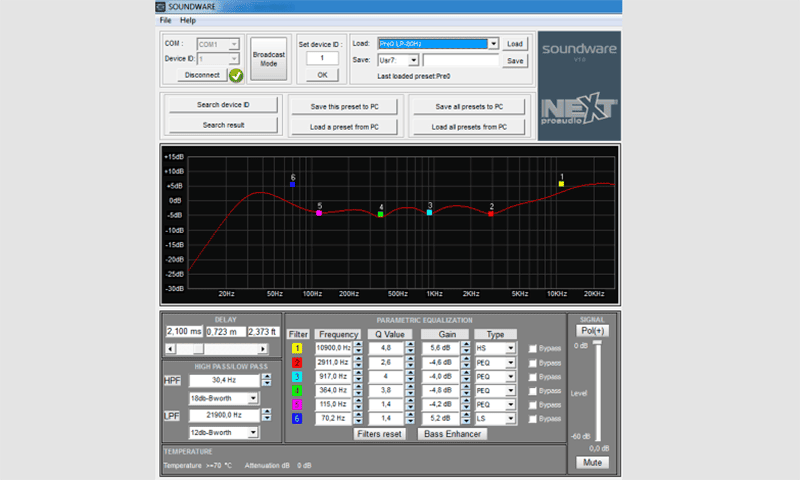Click EQ graph node 4 green marker
Image resolution: width=800 pixels, height=480 pixels.
coord(381,214)
